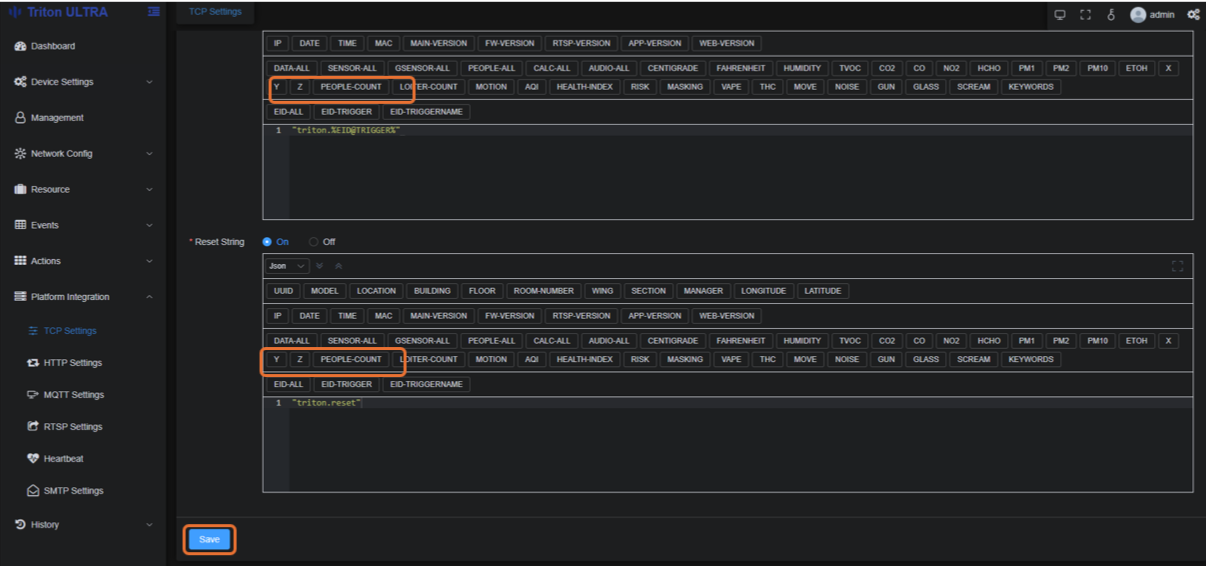Image resolution: width=1206 pixels, height=566 pixels.
Task: Insert LATITUDE tag in Reset String
Action: pyautogui.click(x=823, y=291)
